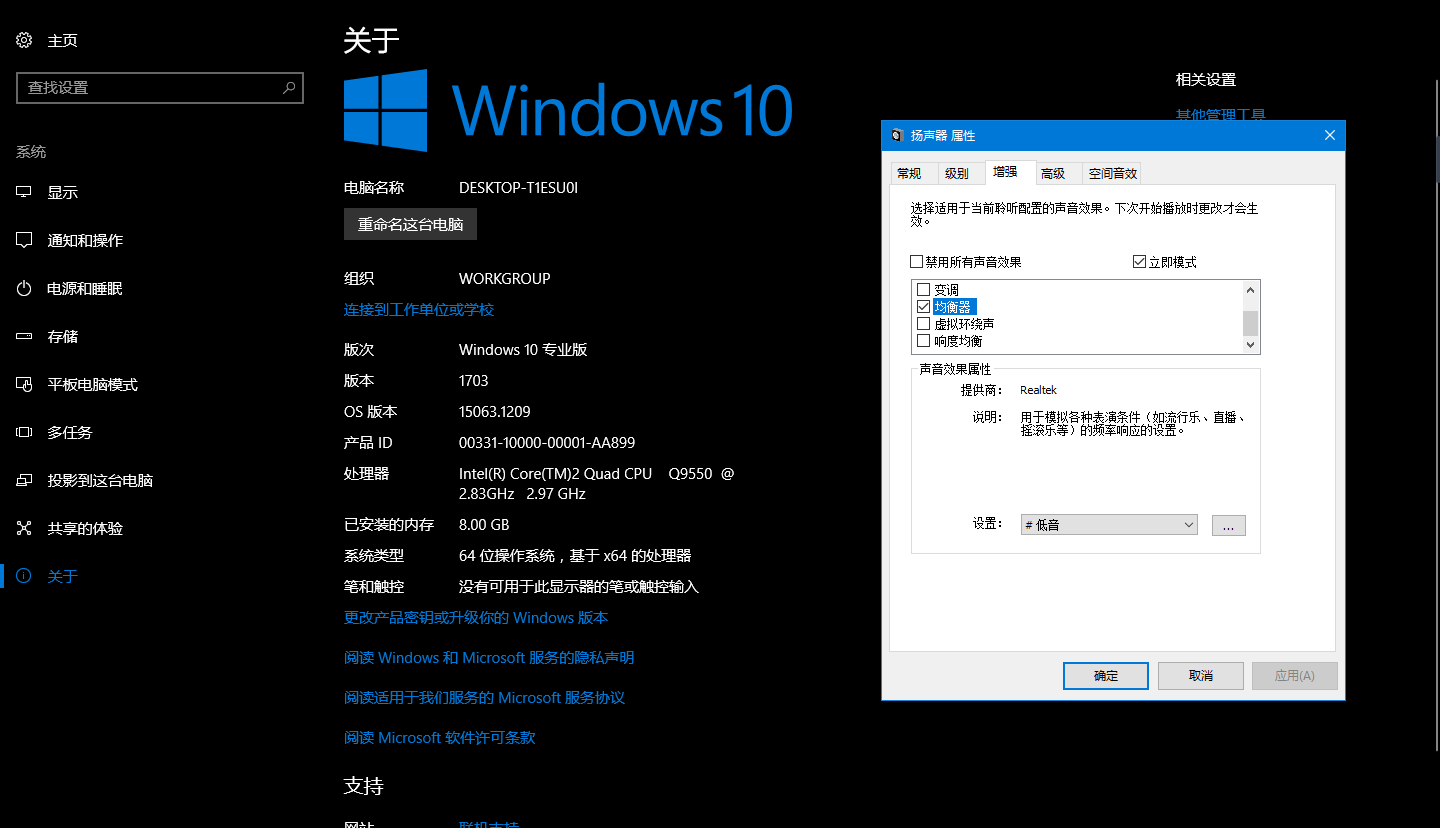
Task: Click 重命名这台电脑 button
Action: [x=410, y=224]
